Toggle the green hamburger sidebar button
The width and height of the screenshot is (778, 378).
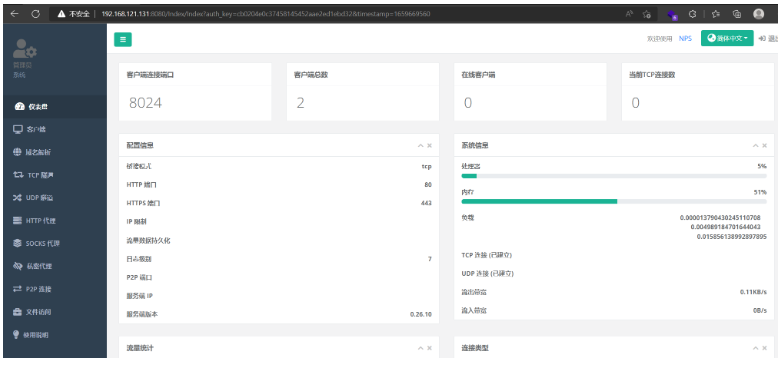tap(123, 40)
